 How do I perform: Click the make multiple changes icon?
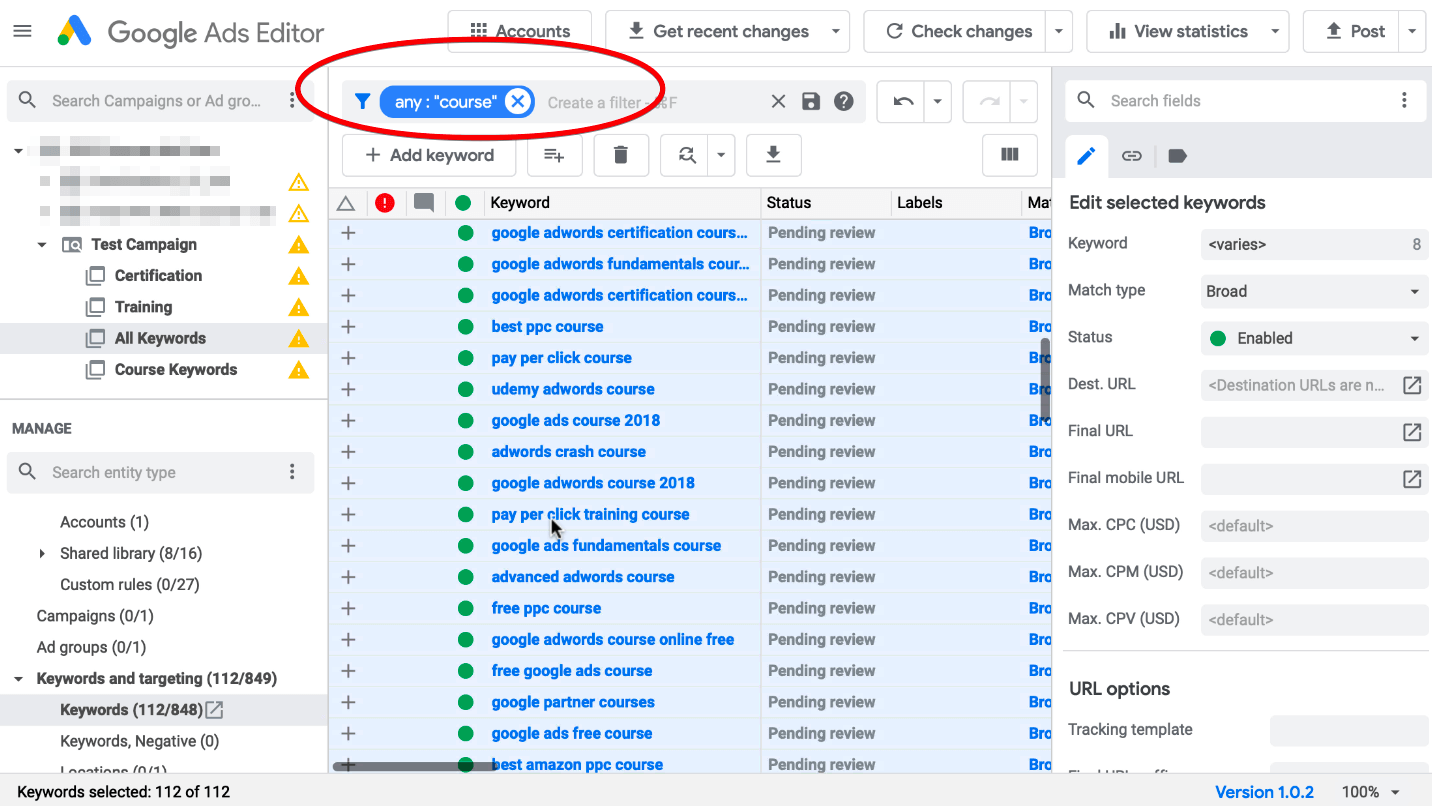554,155
